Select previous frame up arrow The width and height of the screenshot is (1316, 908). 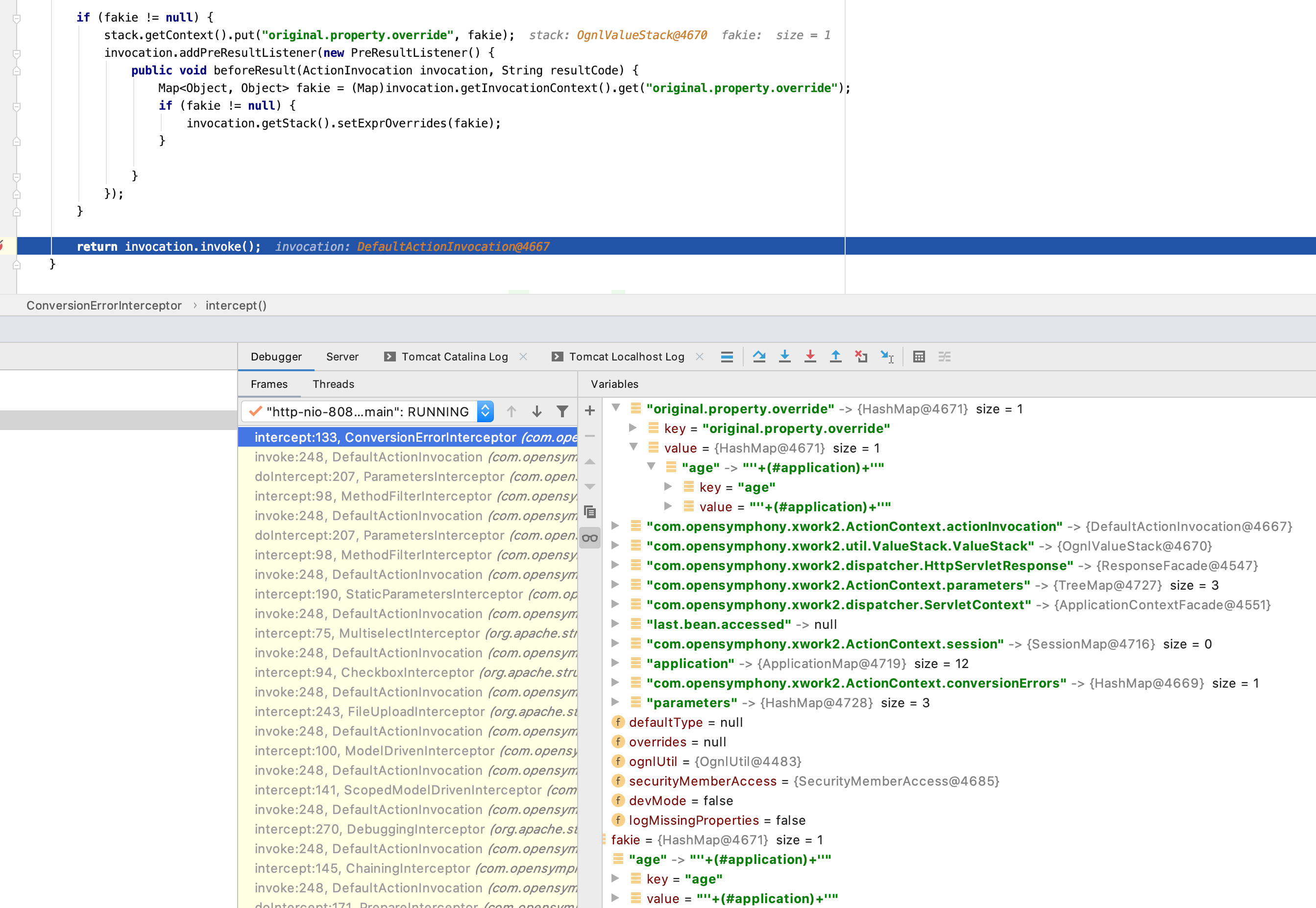click(x=511, y=411)
